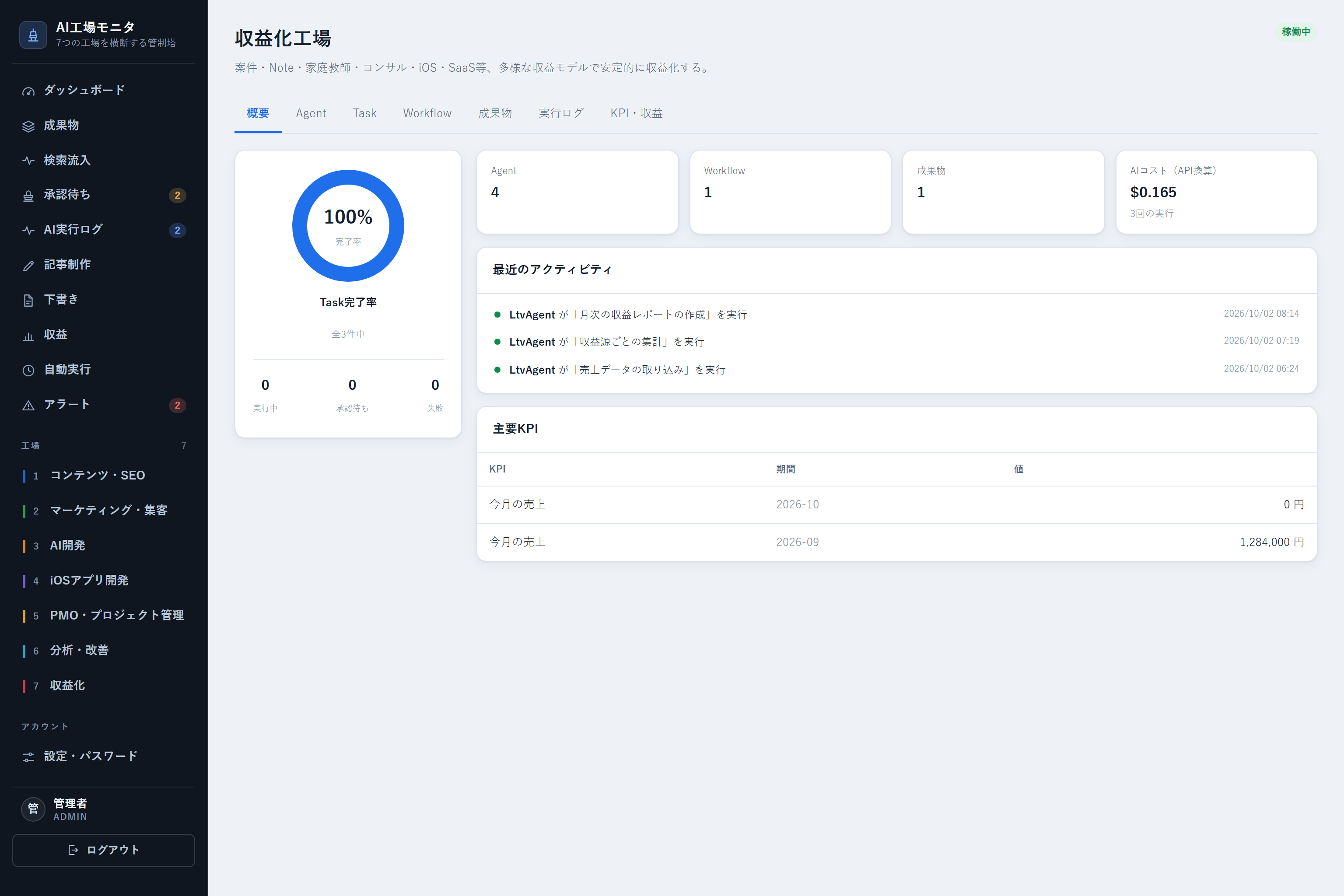The width and height of the screenshot is (1344, 896).
Task: Open the Task tab
Action: point(364,113)
